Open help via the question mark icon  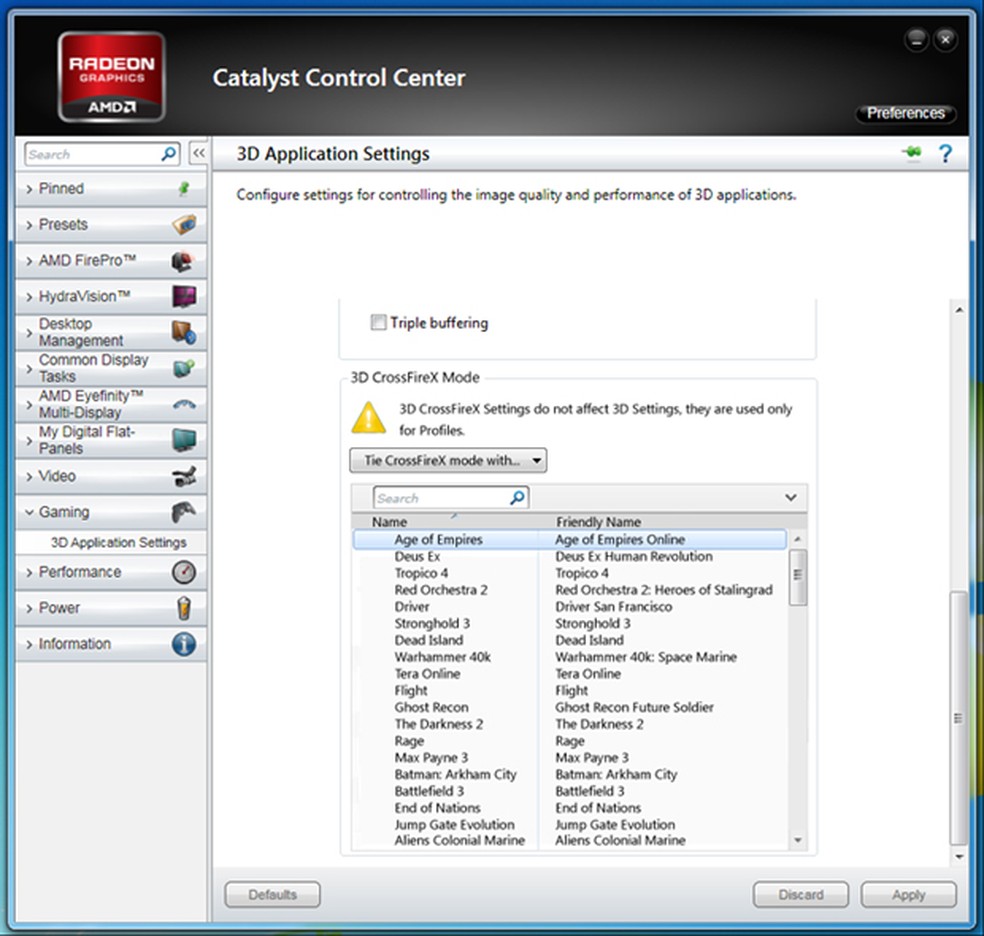point(946,152)
